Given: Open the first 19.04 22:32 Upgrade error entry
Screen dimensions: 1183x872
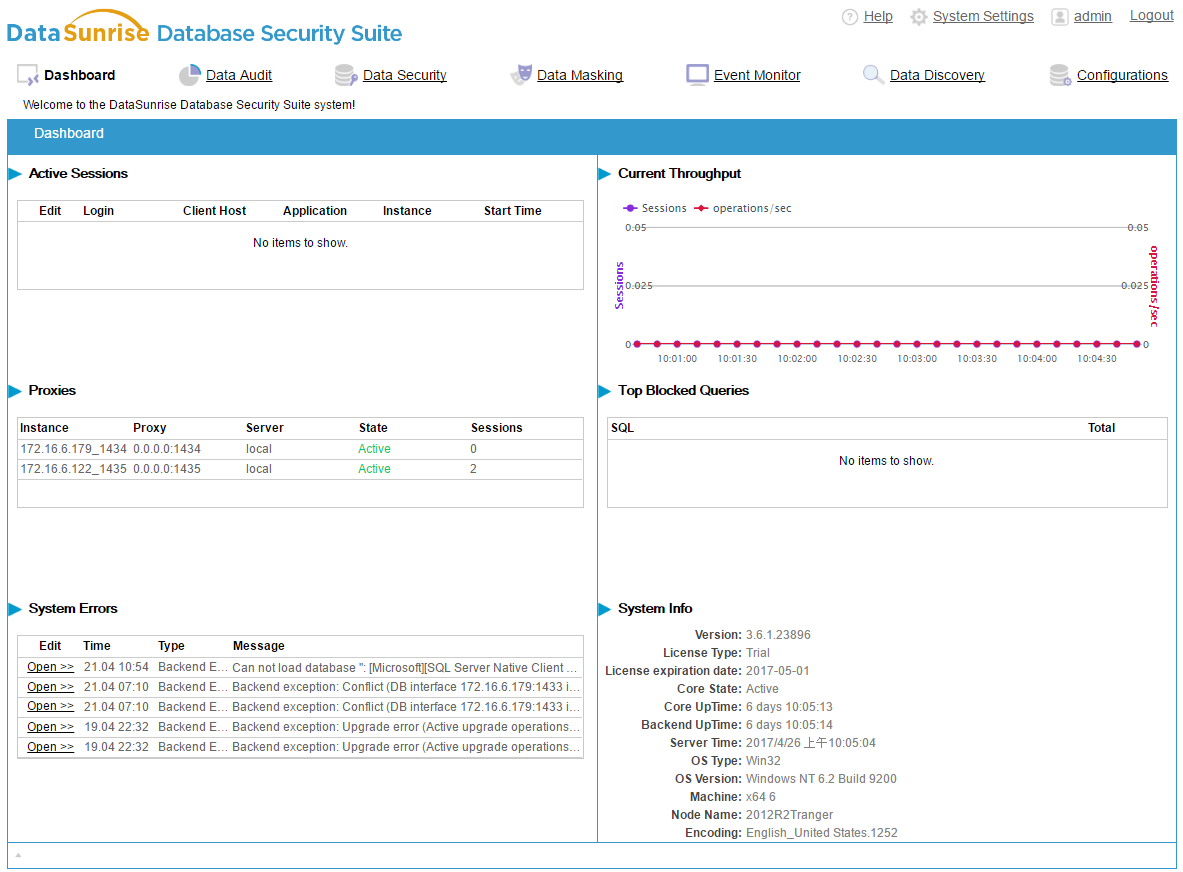Looking at the screenshot, I should [x=51, y=726].
